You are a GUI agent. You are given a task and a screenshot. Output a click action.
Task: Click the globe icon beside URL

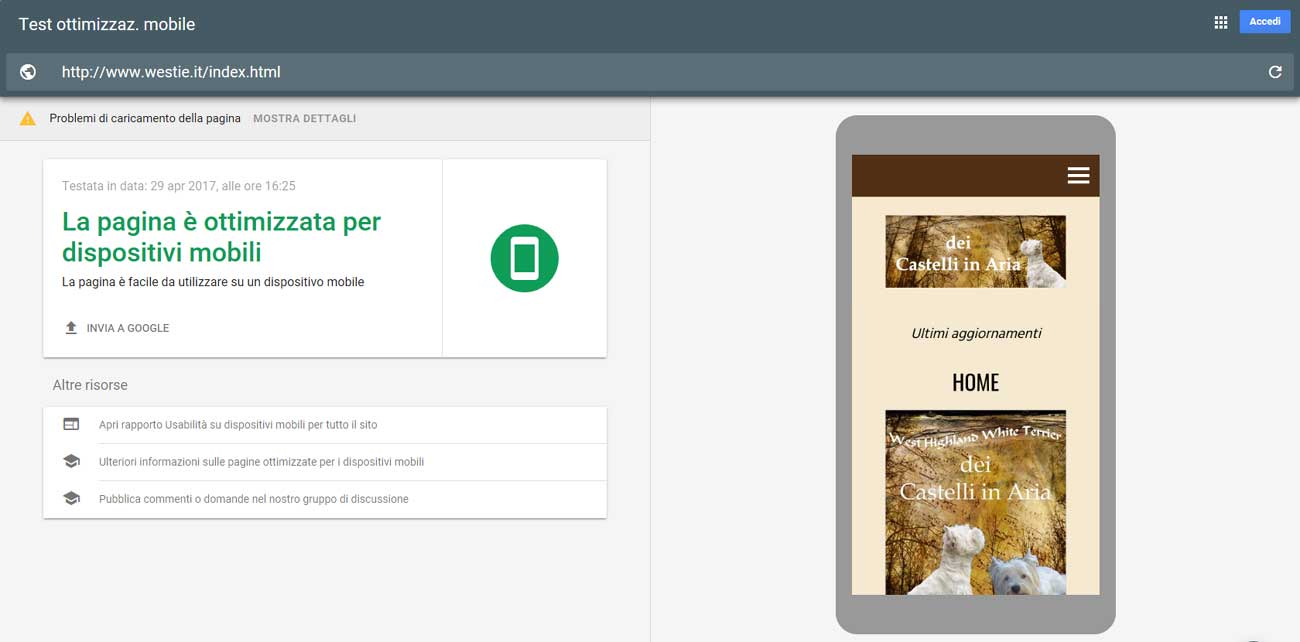(28, 72)
